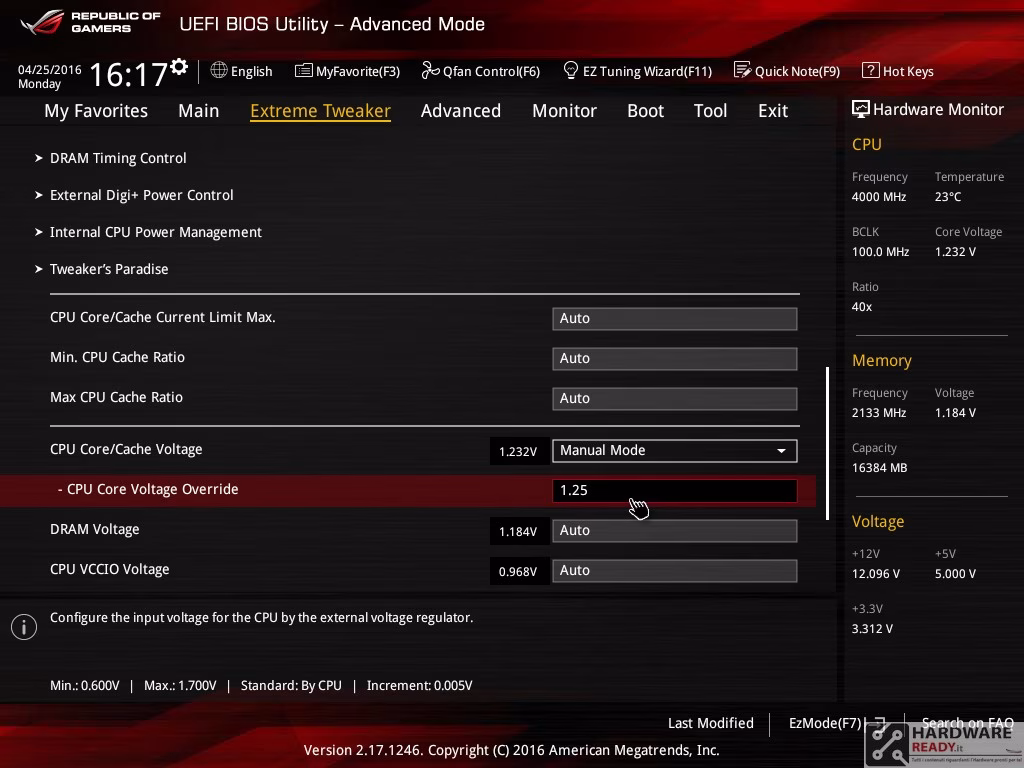This screenshot has width=1024, height=768.
Task: Click the info icon beside help text
Action: pos(24,627)
